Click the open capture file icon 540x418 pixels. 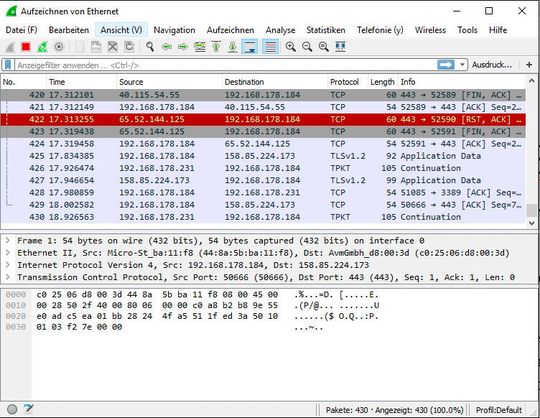[x=80, y=47]
